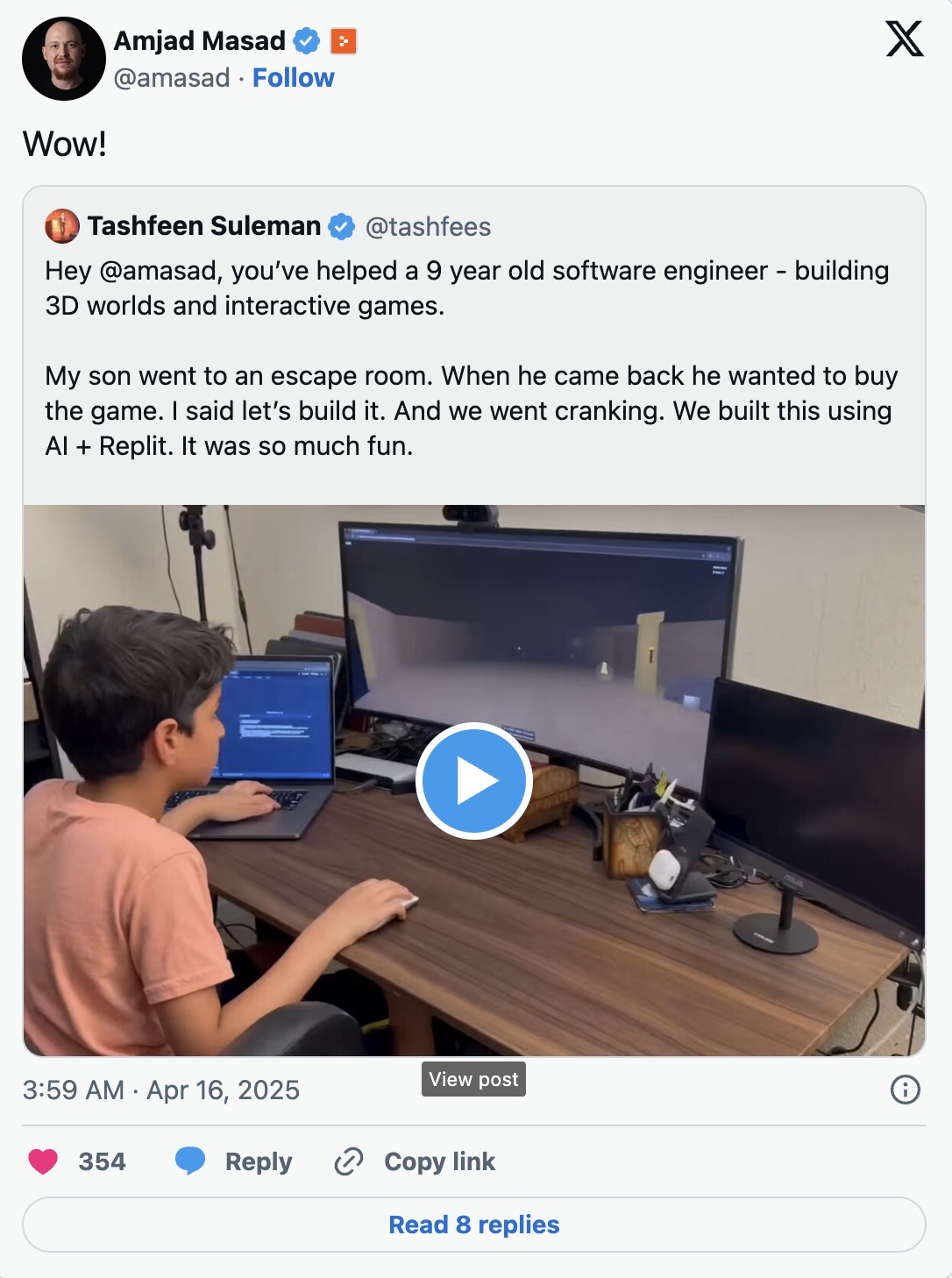Screen dimensions: 952x1278
Task: Play the embedded video
Action: 474,781
